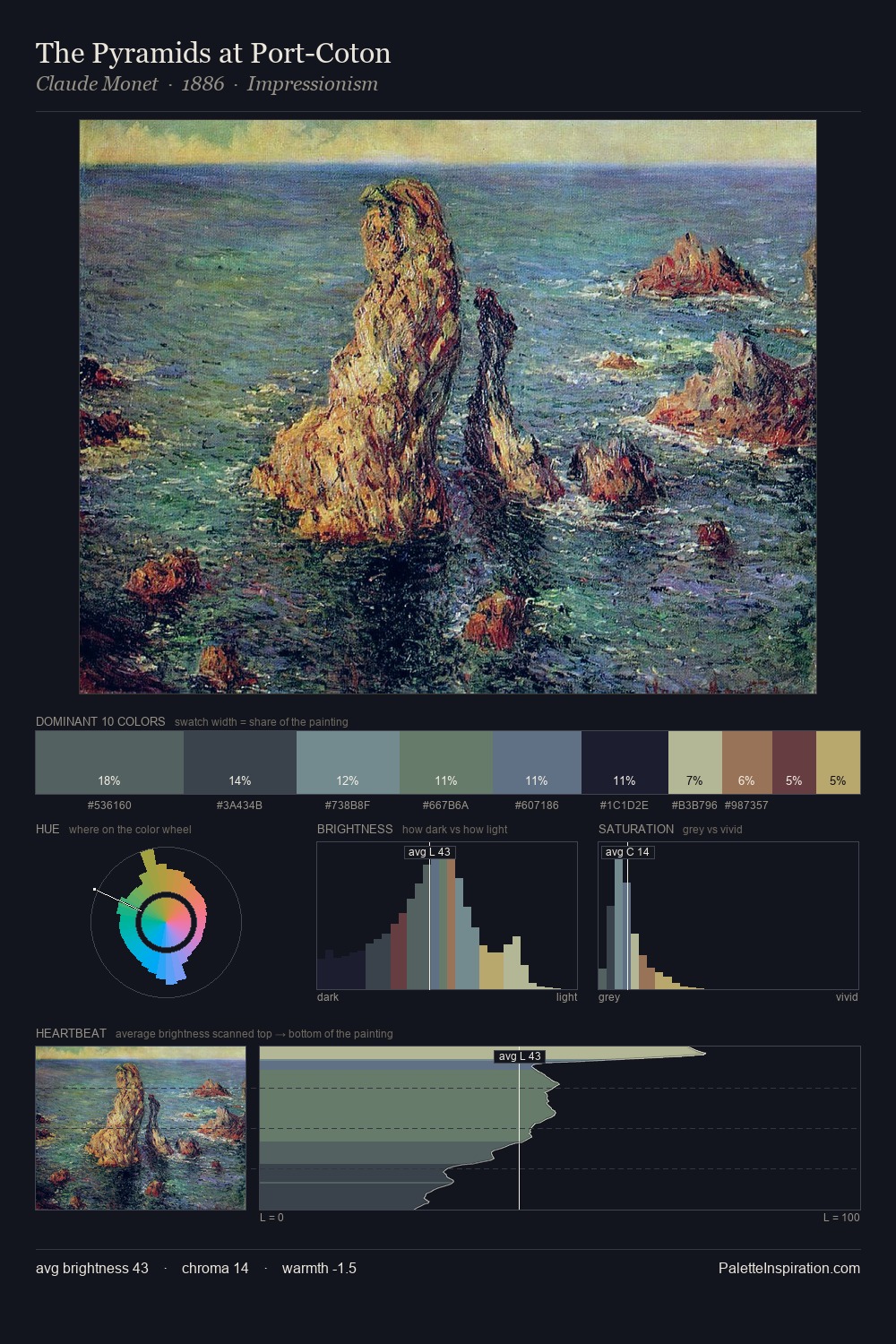The width and height of the screenshot is (896, 1344).
Task: Click the L = 0 axis label
Action: pos(271,1218)
